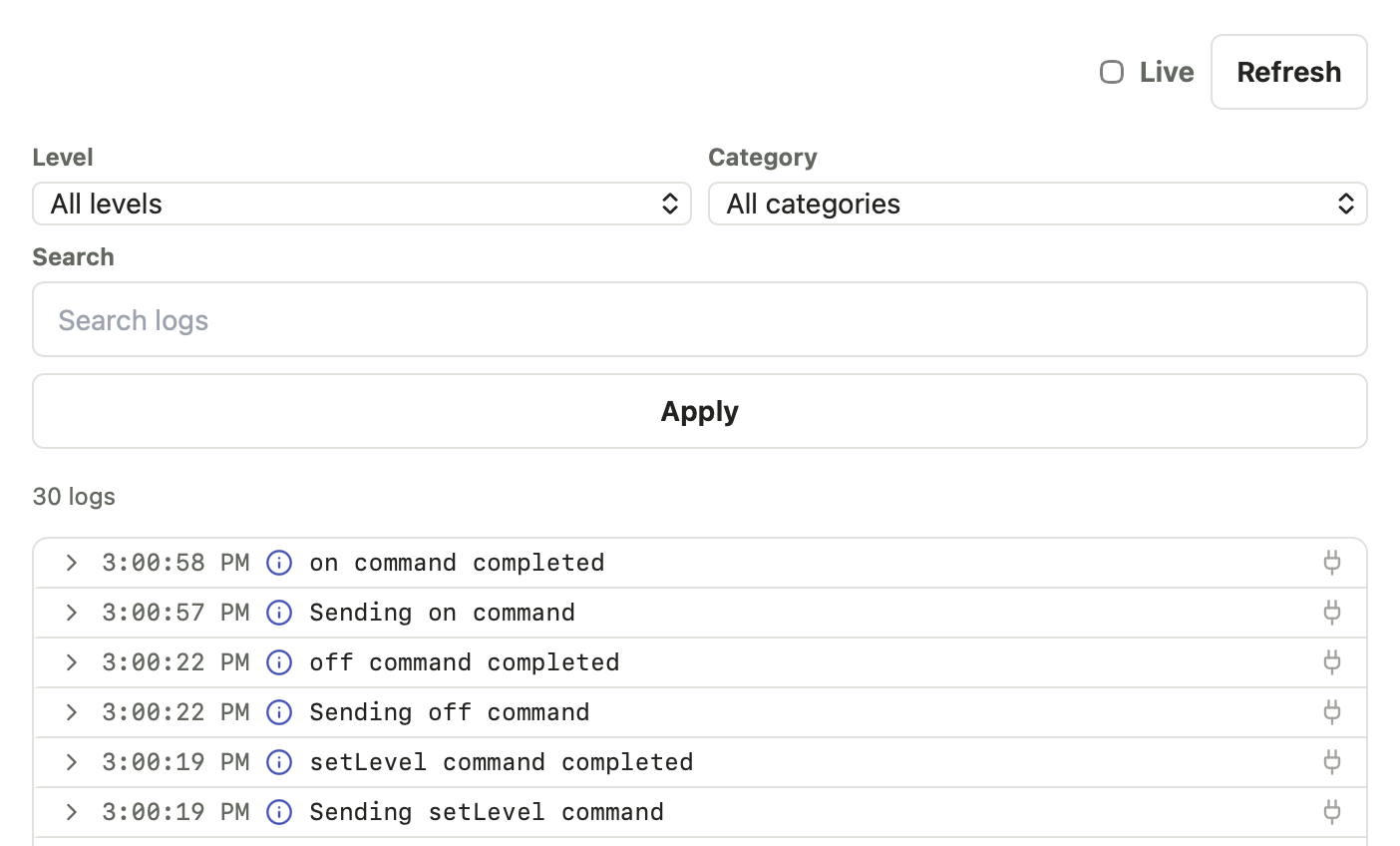
Task: Click the Category field label
Action: (763, 157)
